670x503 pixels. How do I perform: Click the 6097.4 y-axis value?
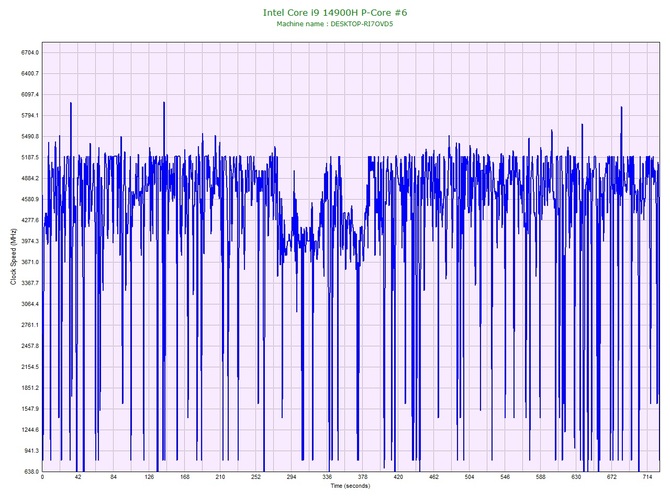(30, 94)
